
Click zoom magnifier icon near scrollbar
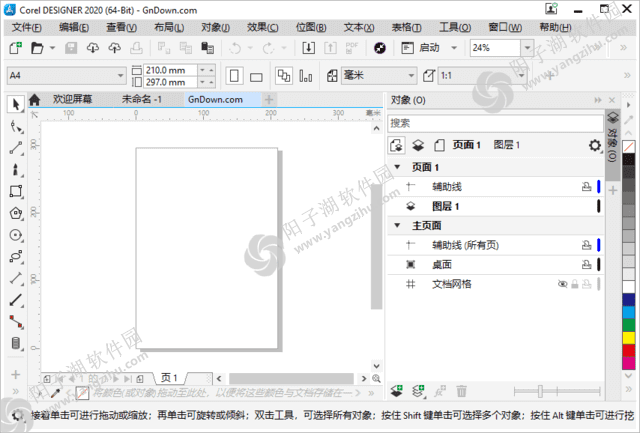376,379
